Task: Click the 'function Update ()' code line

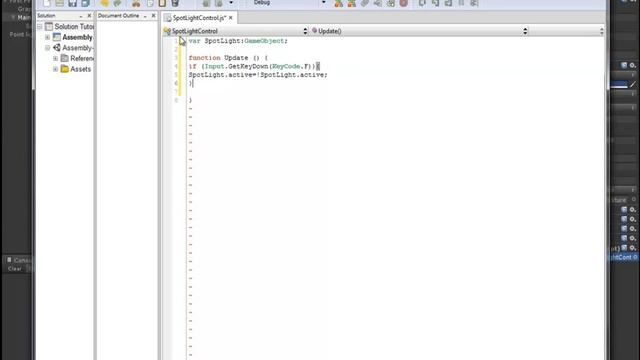Action: pos(228,58)
